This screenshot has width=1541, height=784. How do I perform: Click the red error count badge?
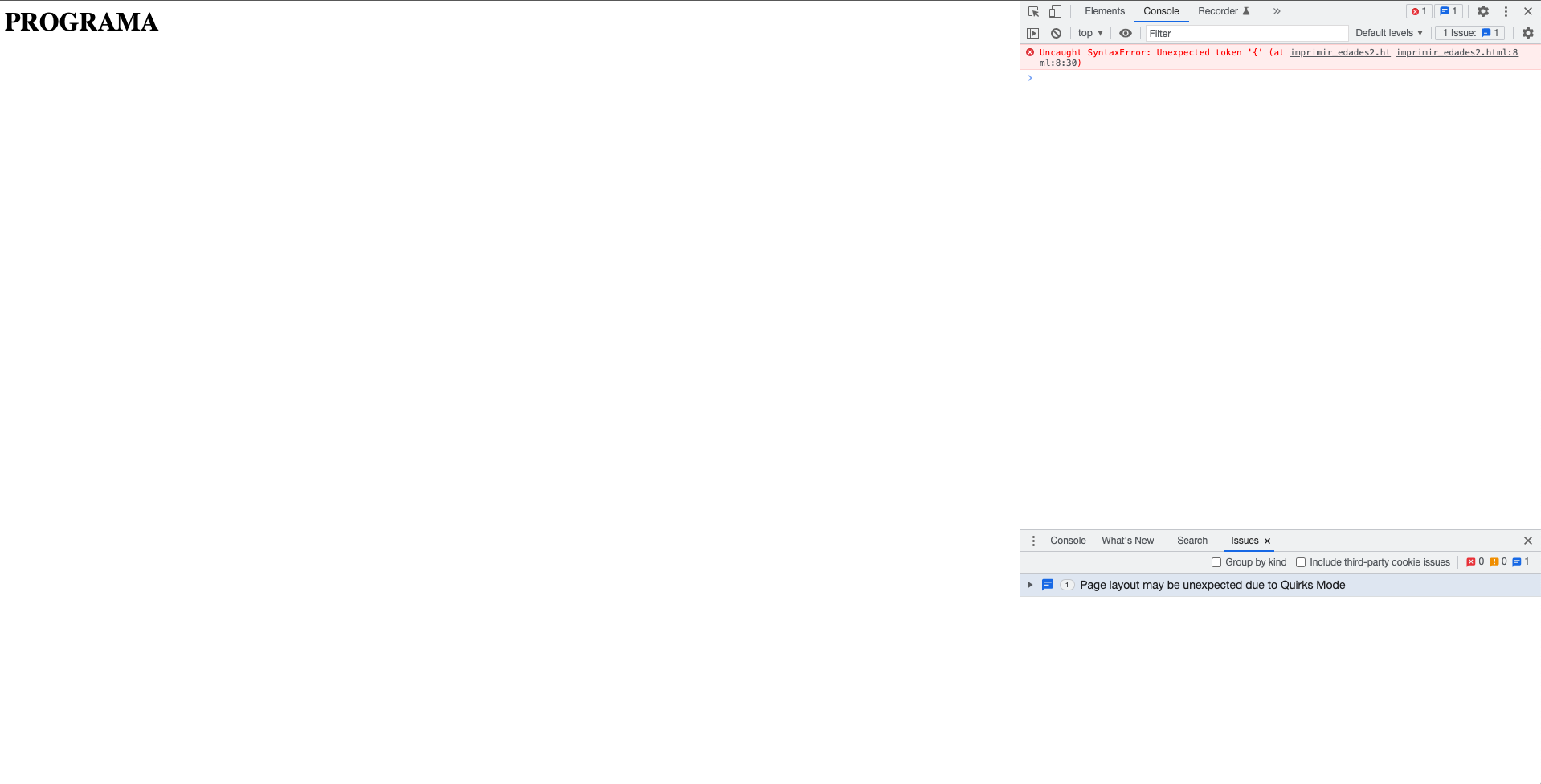pos(1419,11)
